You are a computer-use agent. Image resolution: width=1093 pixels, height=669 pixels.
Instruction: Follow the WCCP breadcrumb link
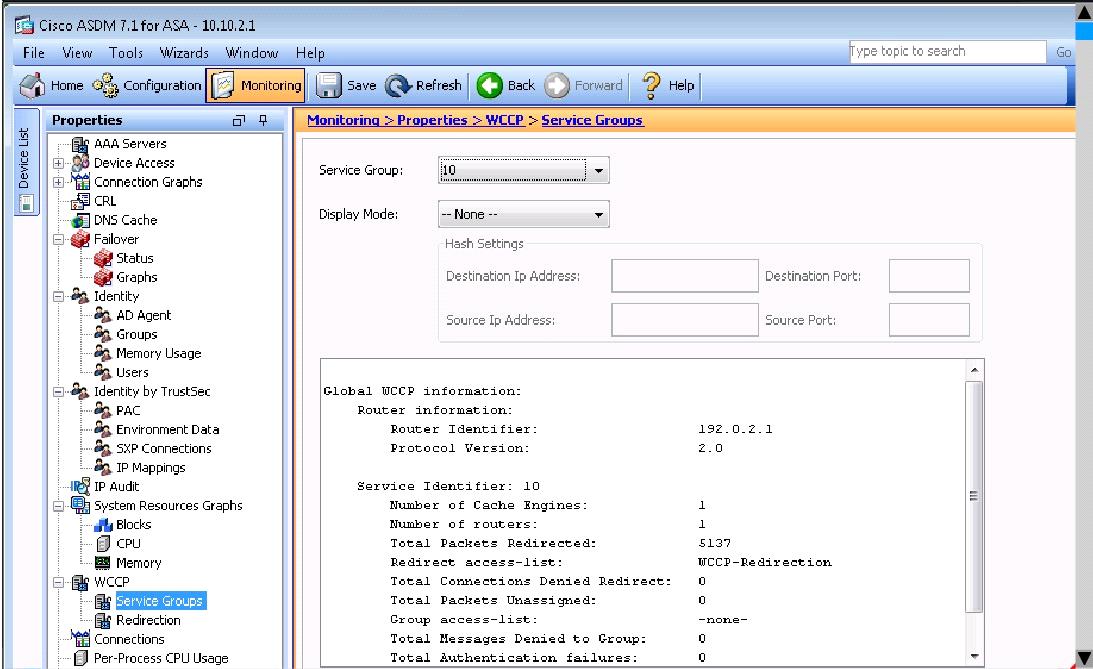tap(505, 120)
